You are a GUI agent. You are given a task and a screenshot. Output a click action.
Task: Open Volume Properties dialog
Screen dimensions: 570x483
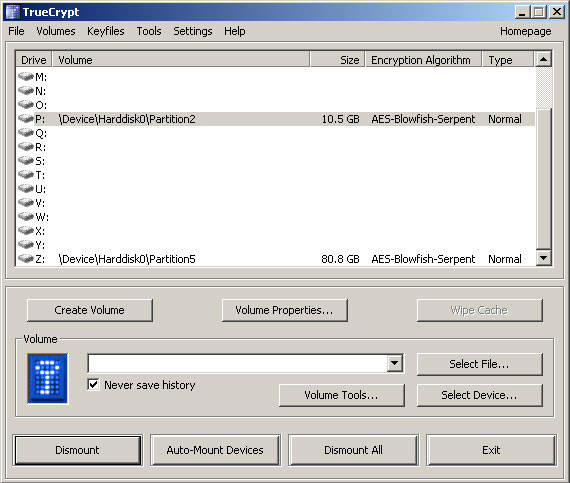pyautogui.click(x=284, y=310)
